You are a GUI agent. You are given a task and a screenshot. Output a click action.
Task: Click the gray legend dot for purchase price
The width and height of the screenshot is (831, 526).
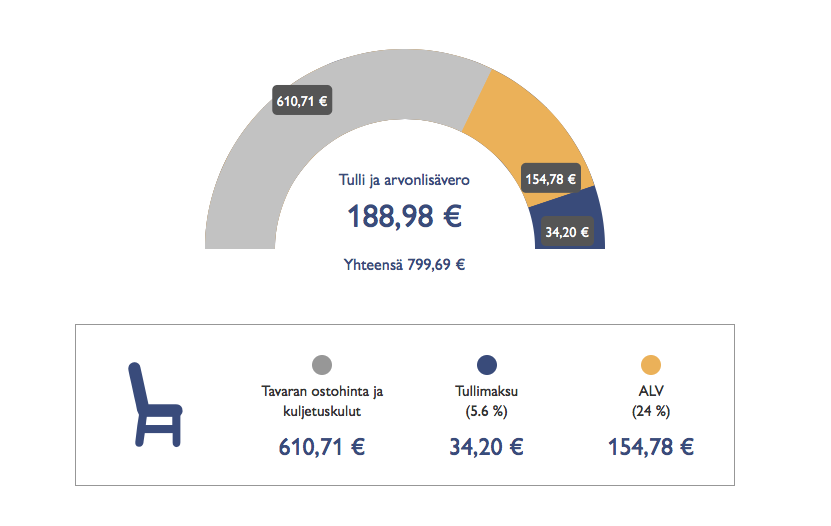click(x=322, y=365)
